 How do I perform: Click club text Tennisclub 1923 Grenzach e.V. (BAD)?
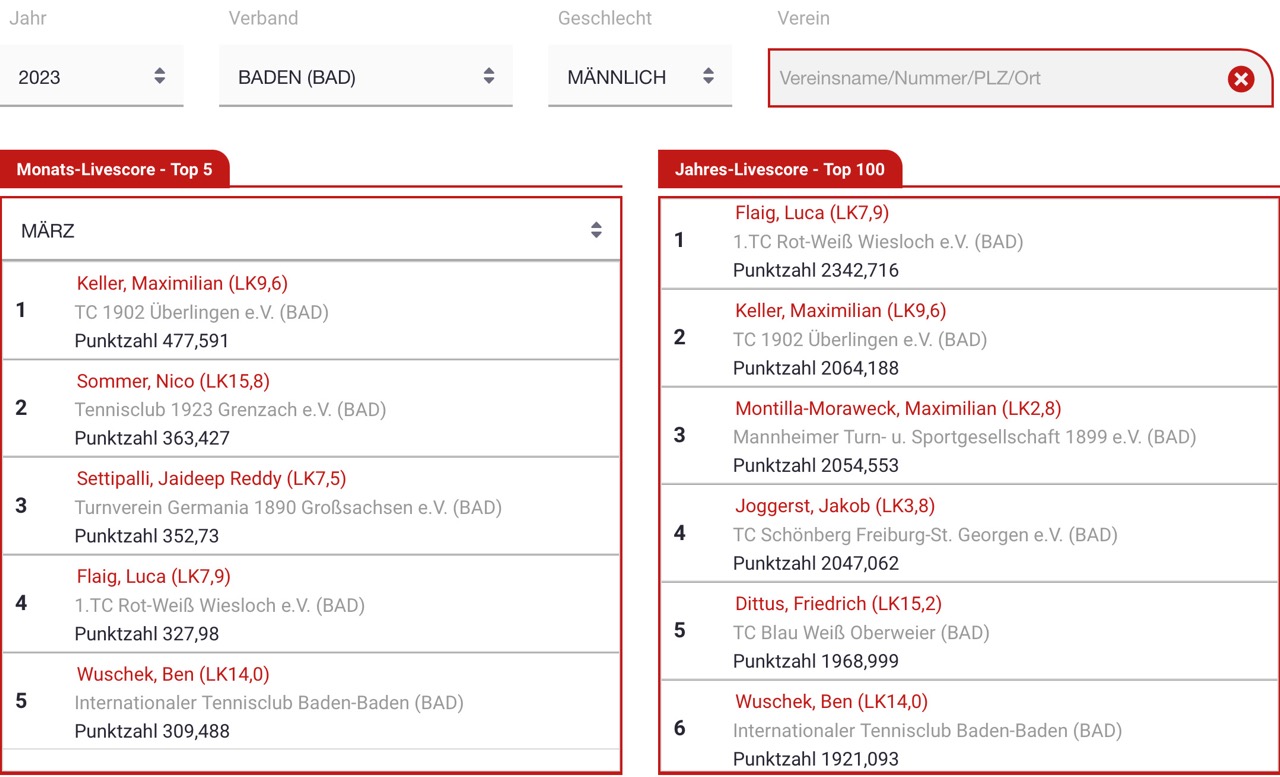click(230, 409)
